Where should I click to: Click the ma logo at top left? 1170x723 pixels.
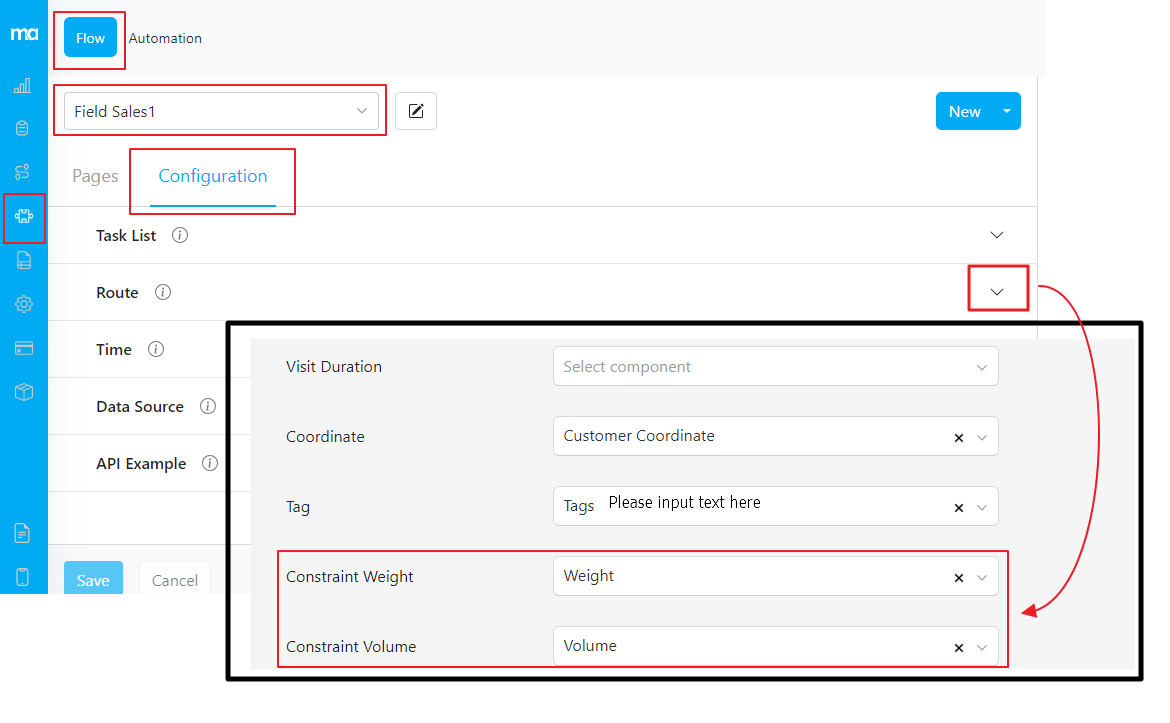pos(22,33)
